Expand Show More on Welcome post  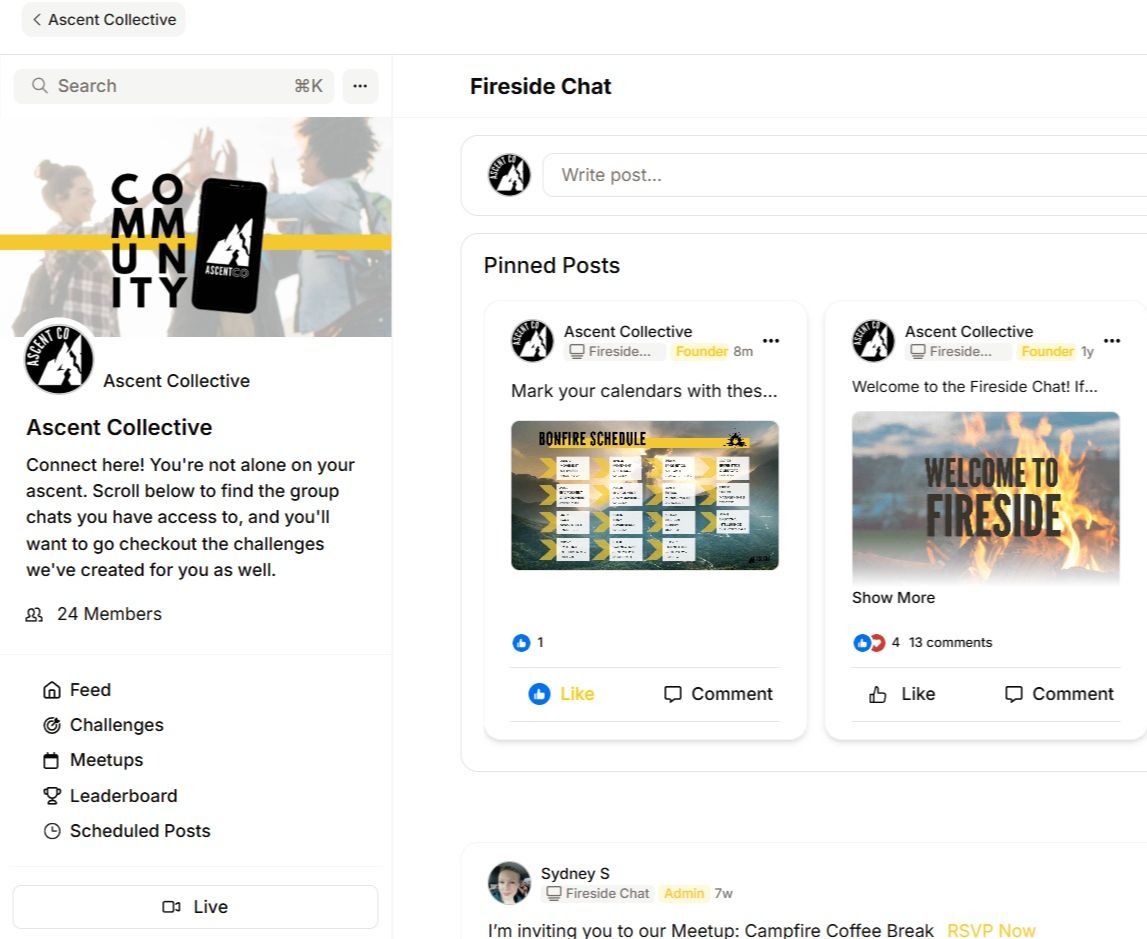893,597
